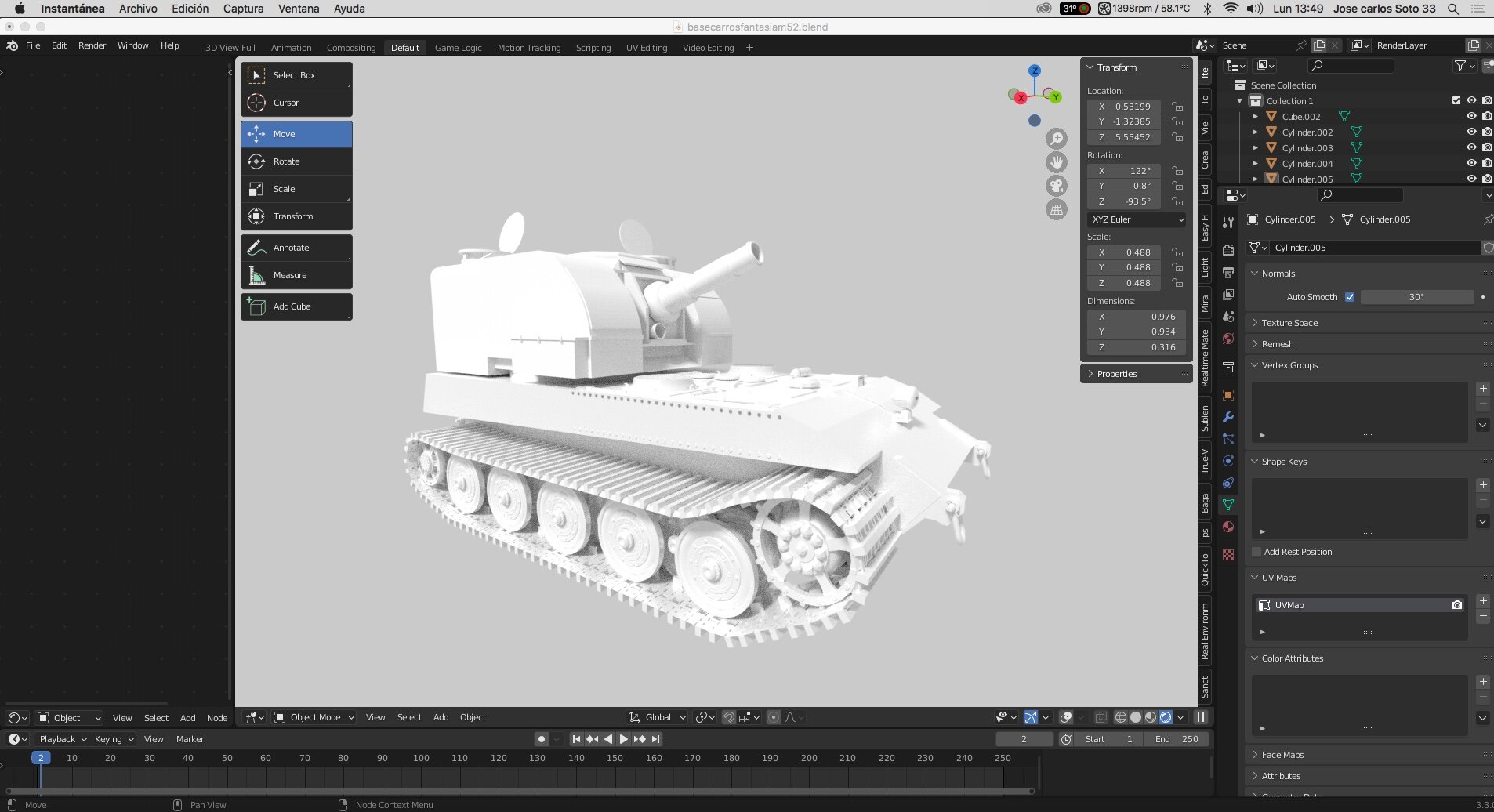Viewport: 1494px width, 812px height.
Task: Select the Move tool button
Action: 296,134
